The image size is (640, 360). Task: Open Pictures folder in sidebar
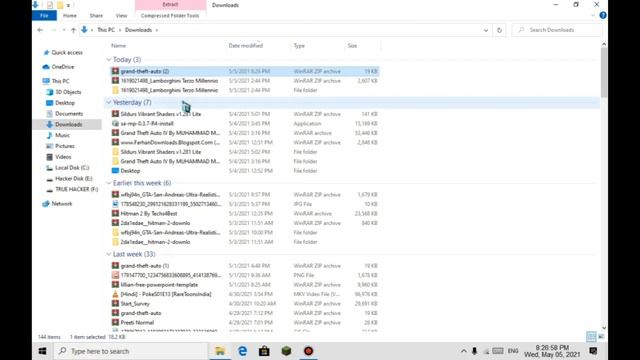(x=64, y=146)
